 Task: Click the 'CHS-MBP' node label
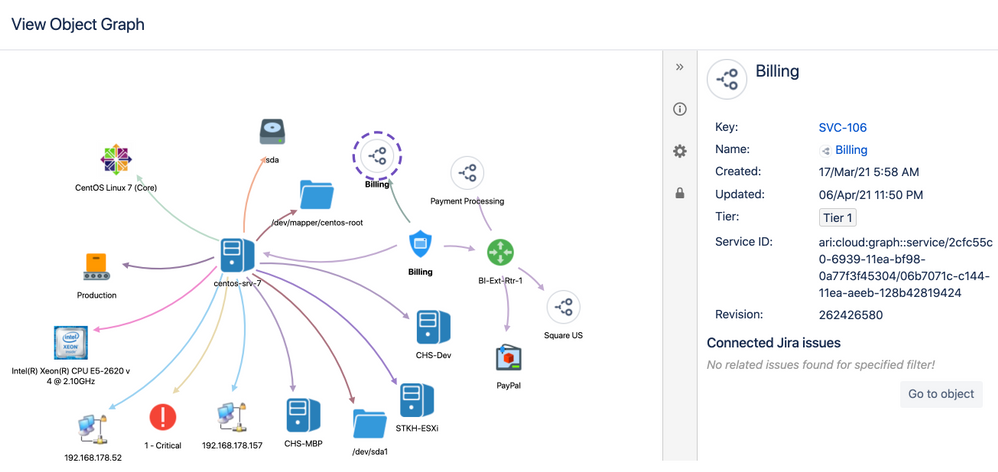[x=303, y=443]
